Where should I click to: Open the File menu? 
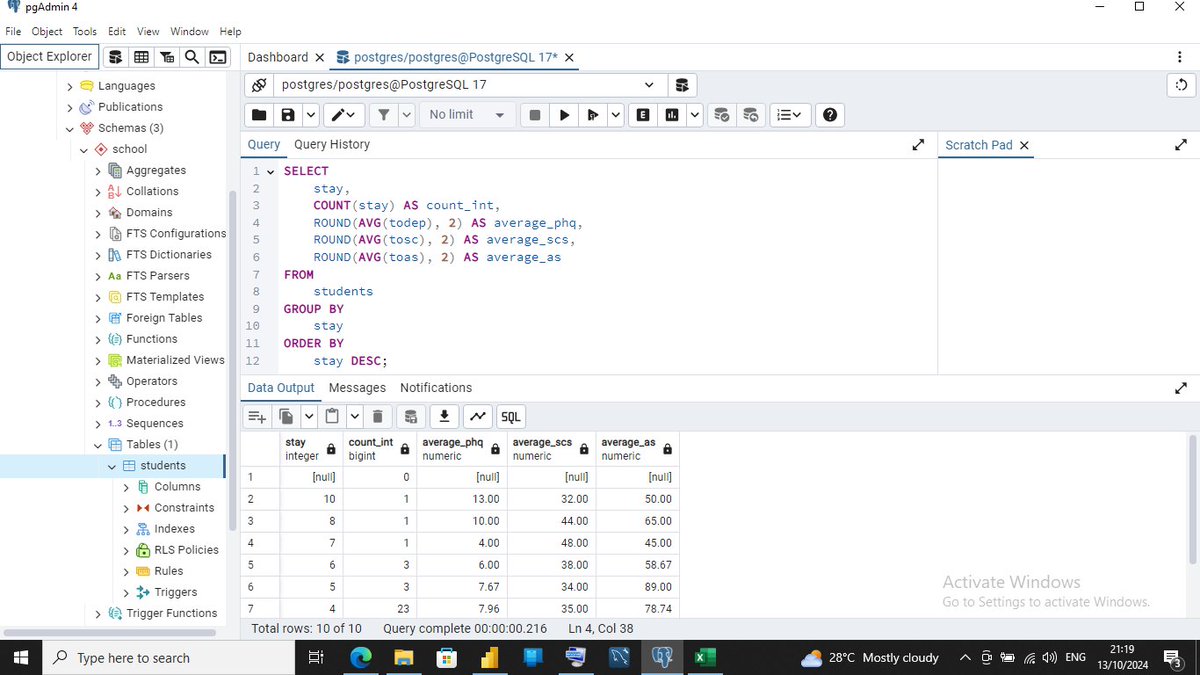13,32
